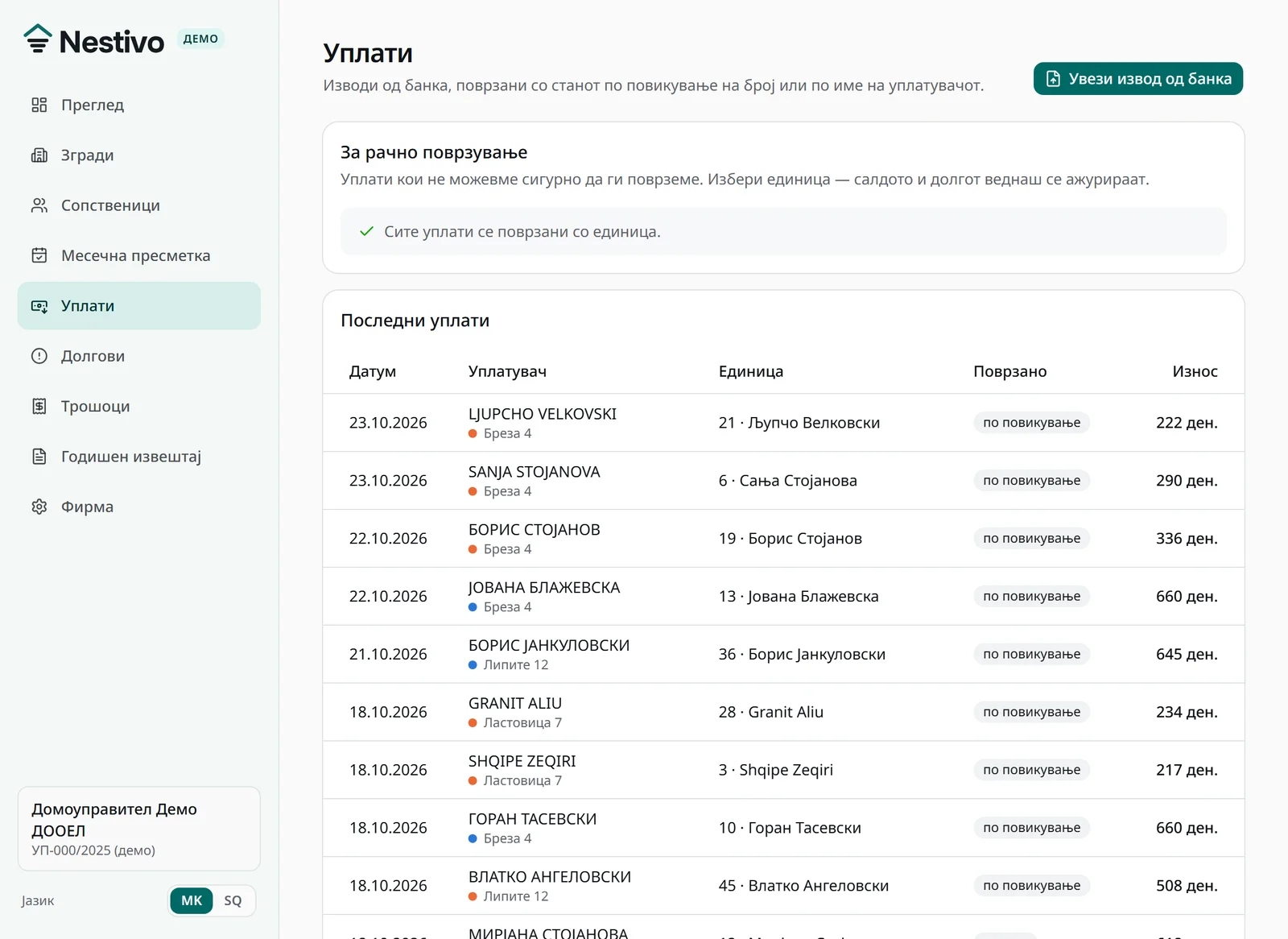Image resolution: width=1288 pixels, height=939 pixels.
Task: Switch language to SQ
Action: tap(233, 900)
